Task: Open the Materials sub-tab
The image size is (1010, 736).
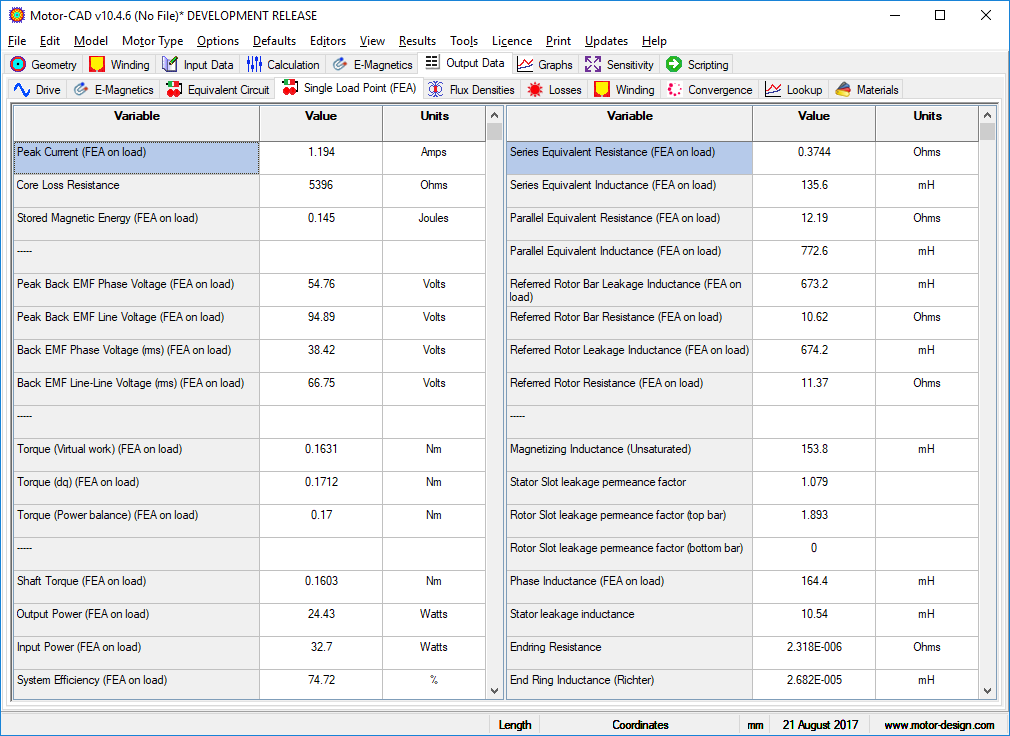Action: point(867,90)
